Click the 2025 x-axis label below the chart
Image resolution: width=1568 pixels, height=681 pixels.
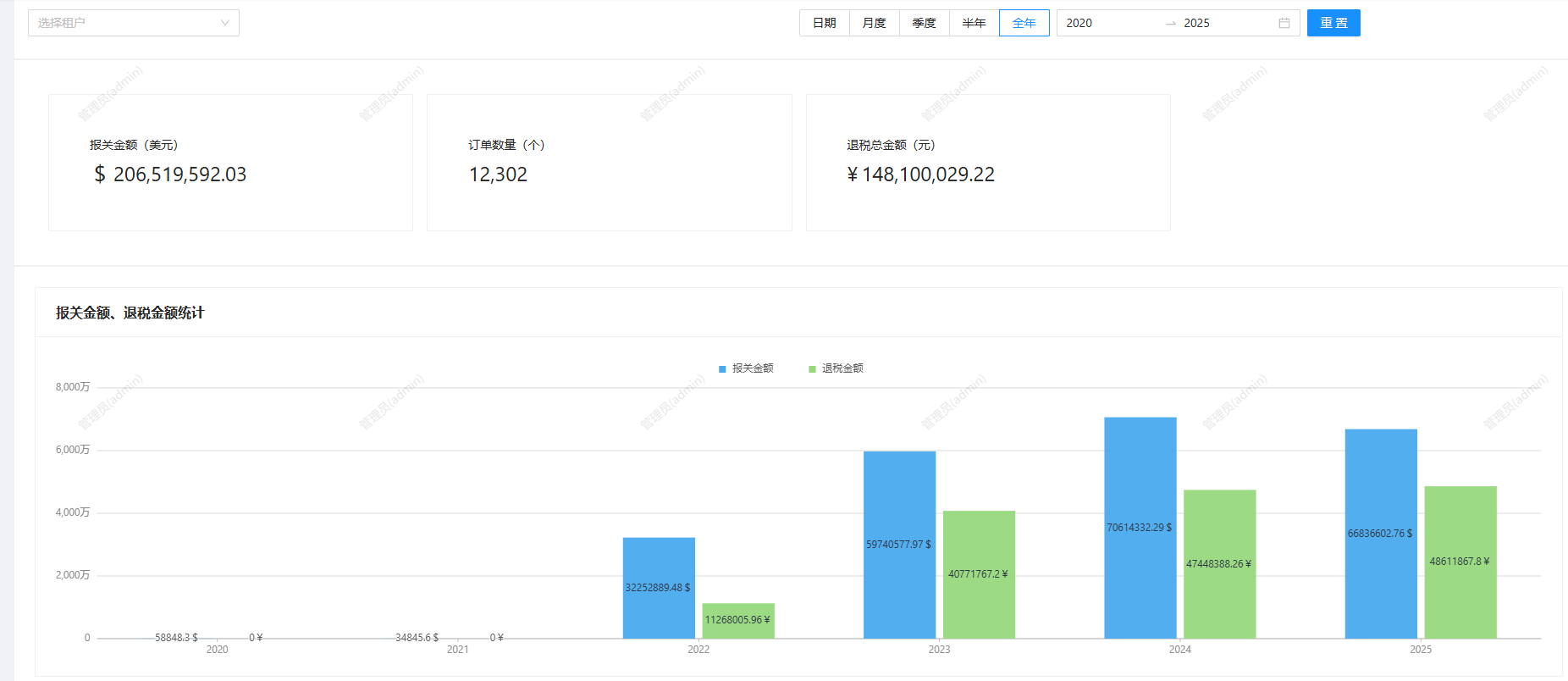click(1421, 650)
